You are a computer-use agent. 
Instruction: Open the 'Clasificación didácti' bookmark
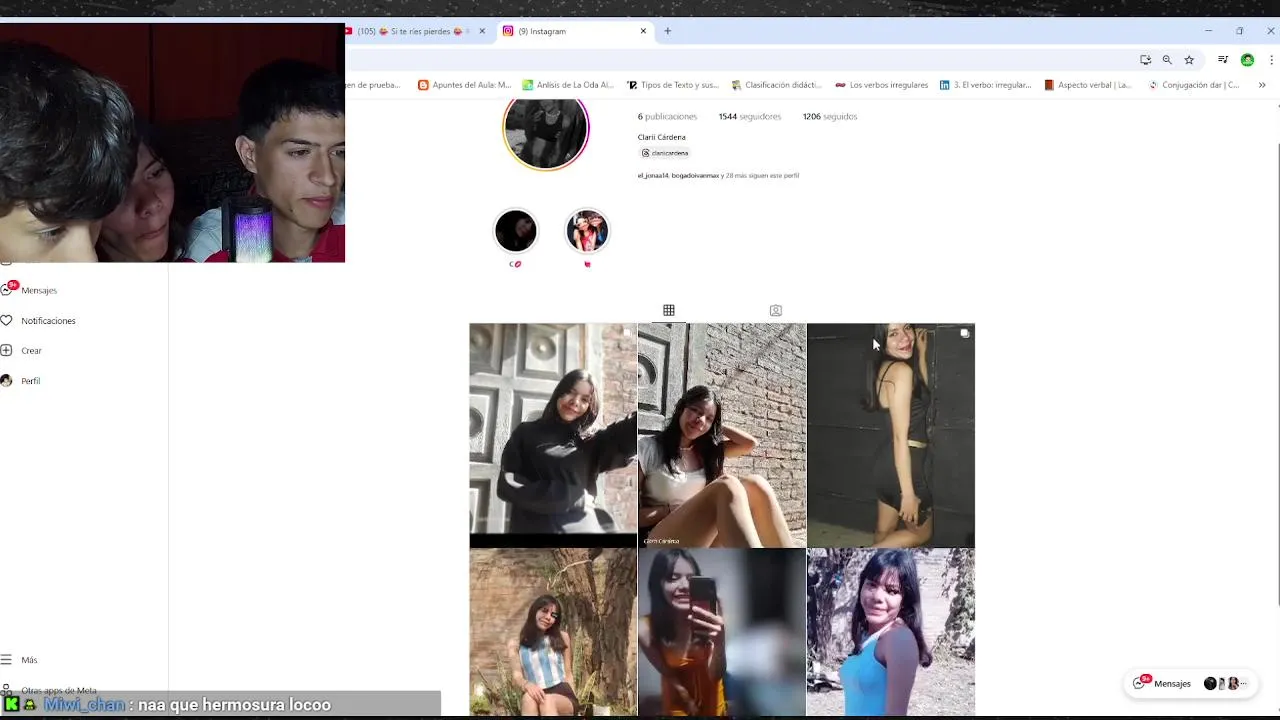pos(777,85)
